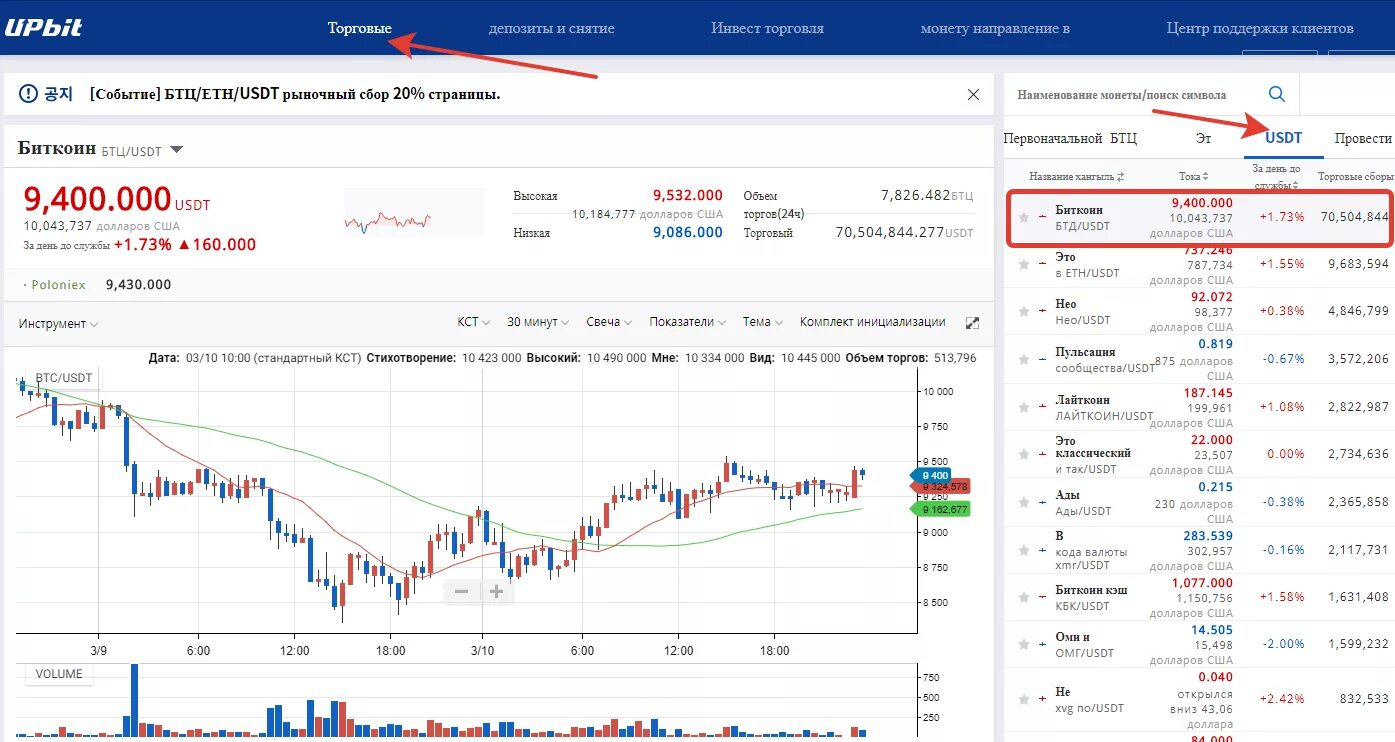Favorite the xvg/USDT row star

1024,700
